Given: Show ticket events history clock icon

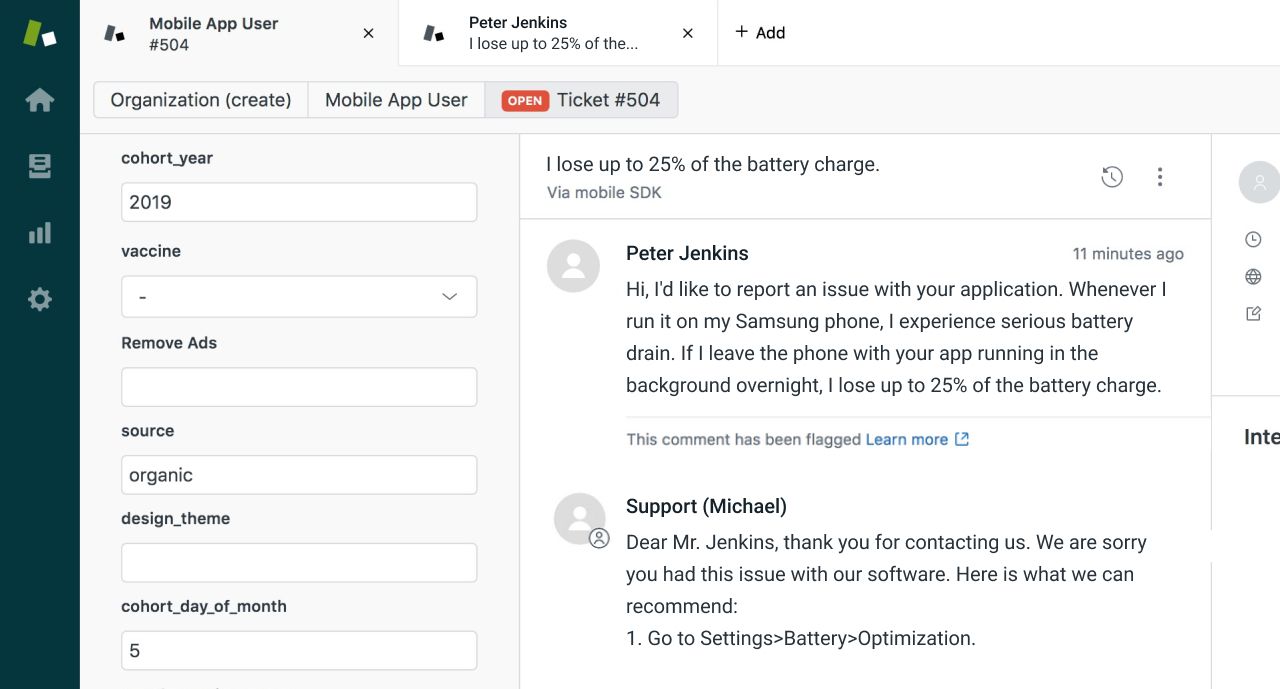Looking at the screenshot, I should coord(1112,177).
